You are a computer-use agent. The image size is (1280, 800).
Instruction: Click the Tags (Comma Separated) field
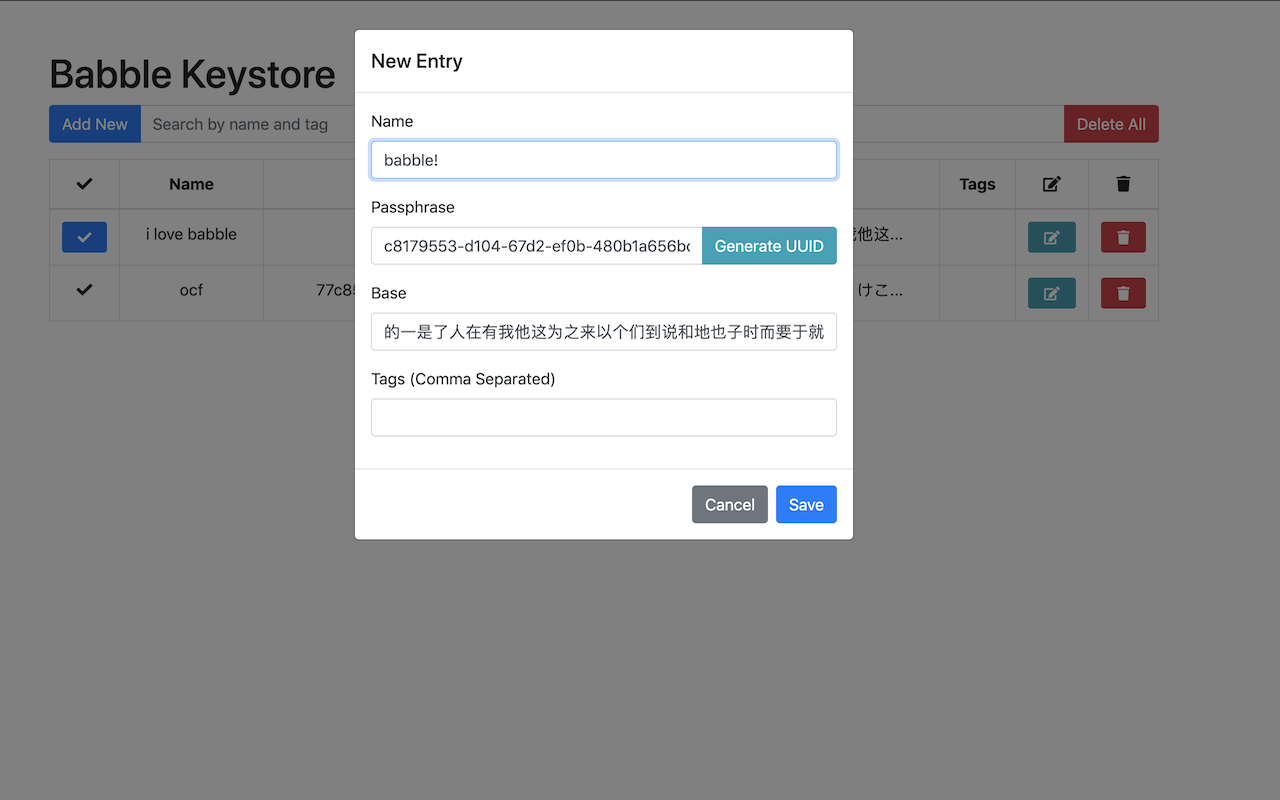[603, 418]
